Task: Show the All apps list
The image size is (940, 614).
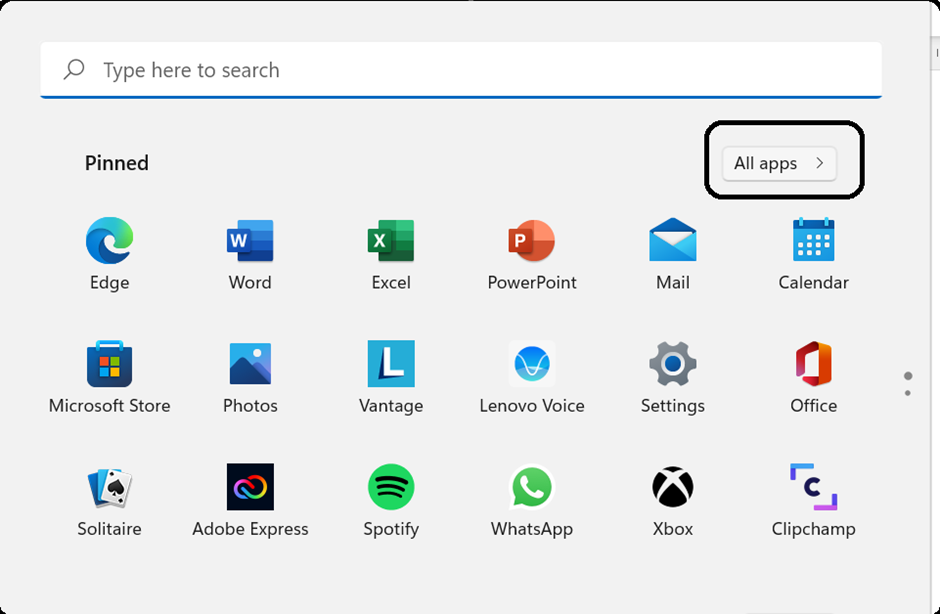Action: 779,163
